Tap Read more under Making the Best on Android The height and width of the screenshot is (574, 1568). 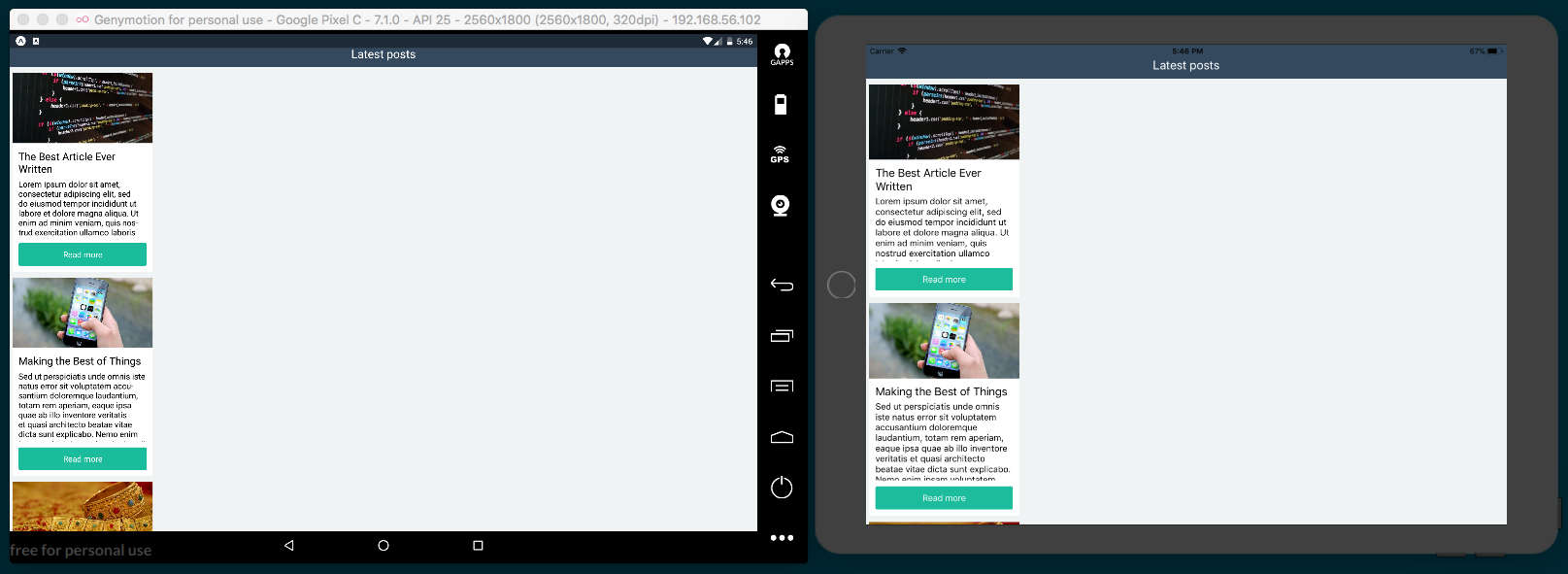point(83,459)
